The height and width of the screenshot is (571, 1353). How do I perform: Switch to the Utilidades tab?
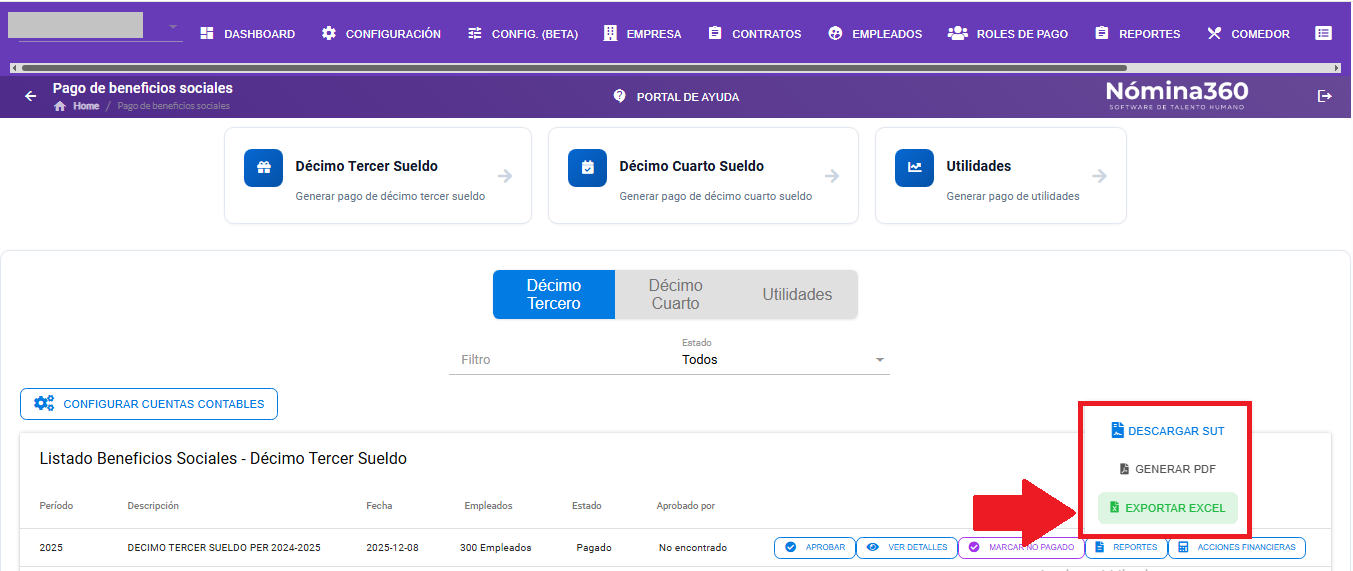797,295
